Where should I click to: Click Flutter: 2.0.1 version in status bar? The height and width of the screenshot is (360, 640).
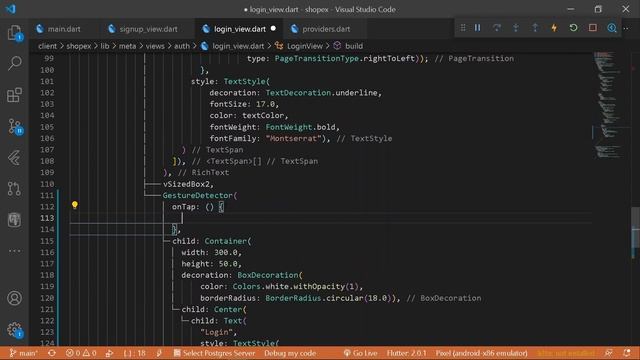[407, 353]
